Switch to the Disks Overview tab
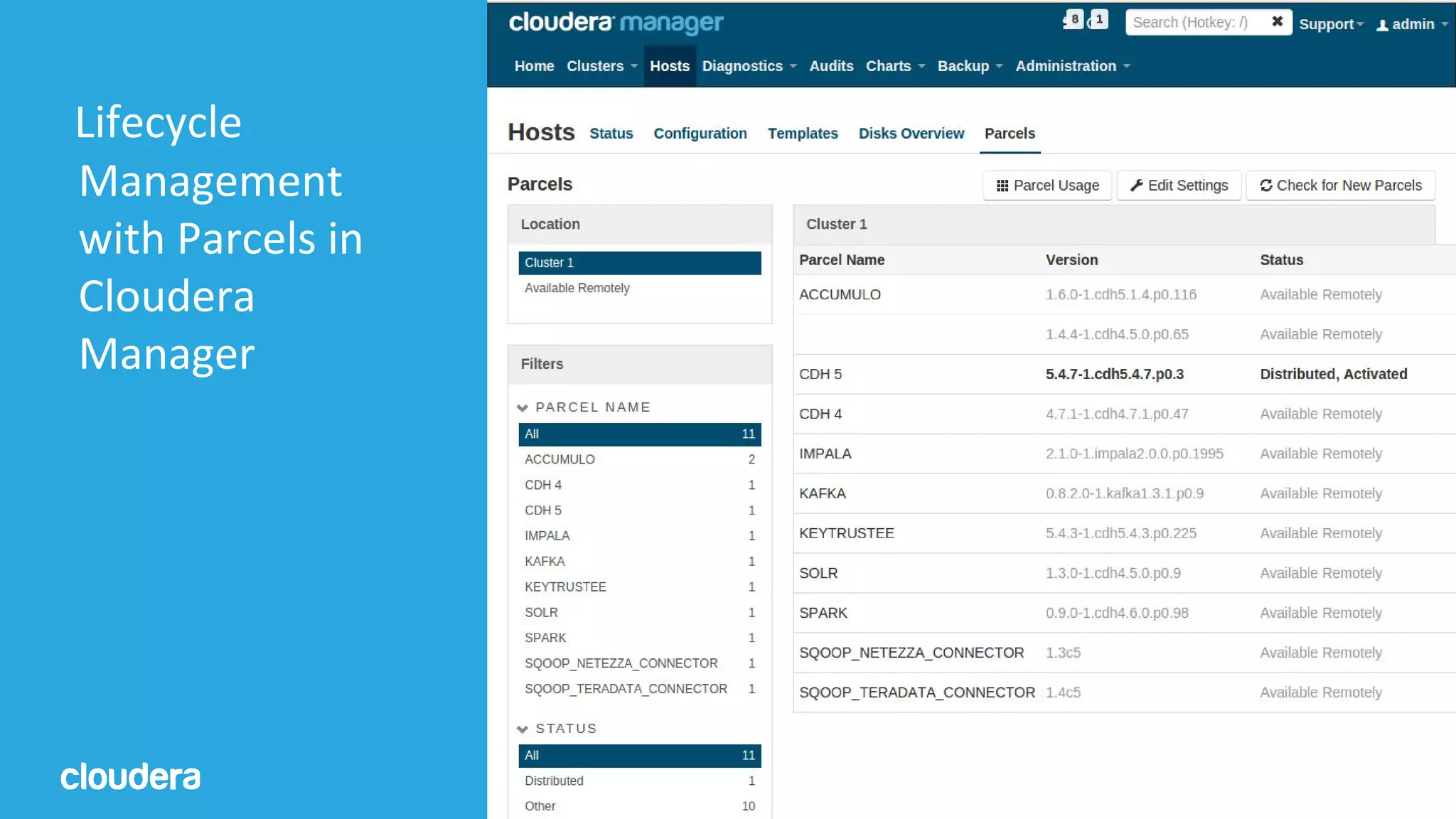The height and width of the screenshot is (819, 1456). point(911,134)
